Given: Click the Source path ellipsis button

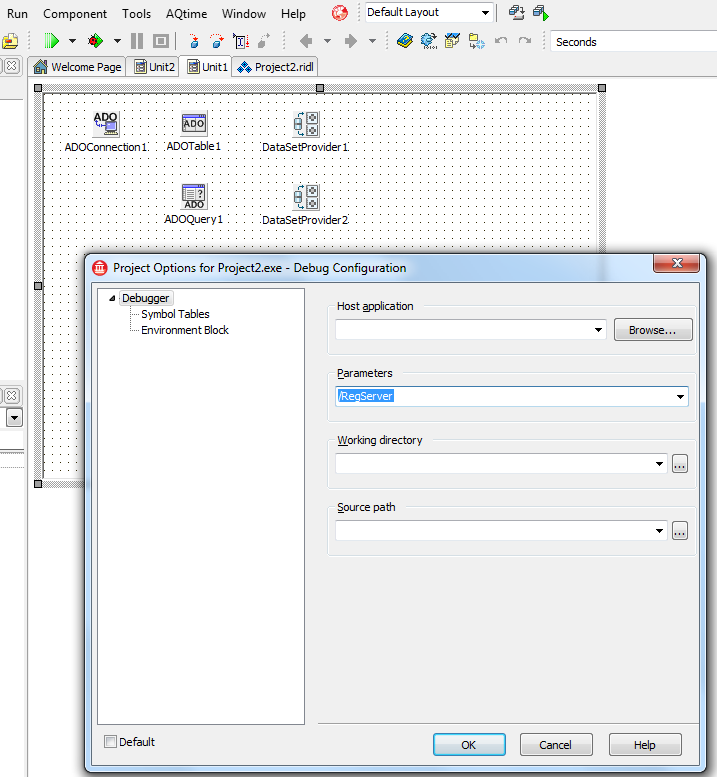Looking at the screenshot, I should pos(680,531).
